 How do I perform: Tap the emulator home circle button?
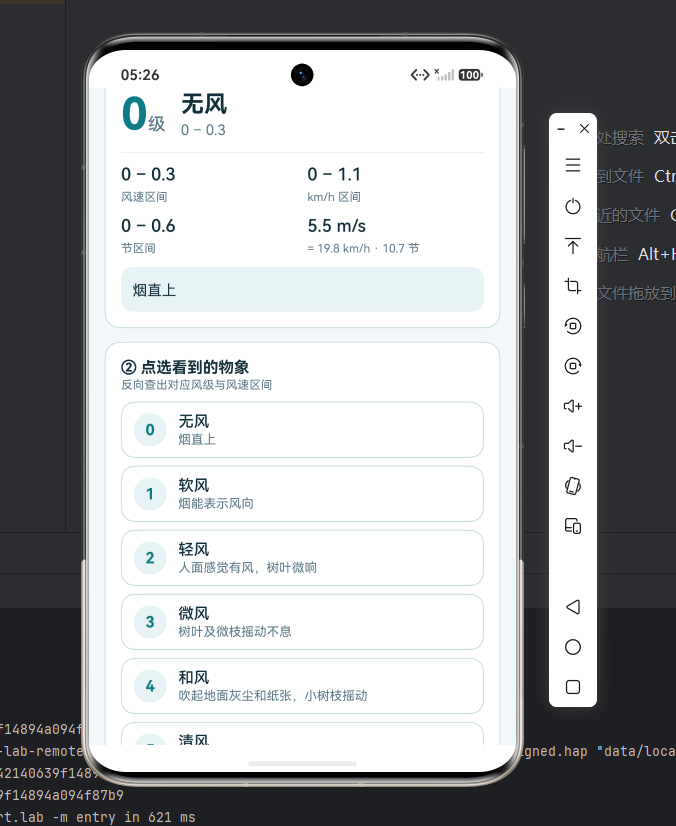coord(573,647)
